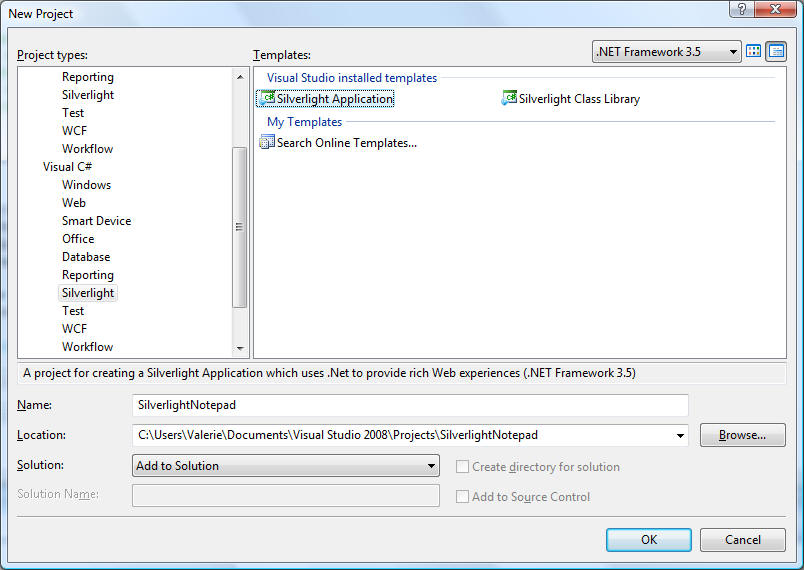Click the help question mark button
804x570 pixels.
(x=742, y=9)
